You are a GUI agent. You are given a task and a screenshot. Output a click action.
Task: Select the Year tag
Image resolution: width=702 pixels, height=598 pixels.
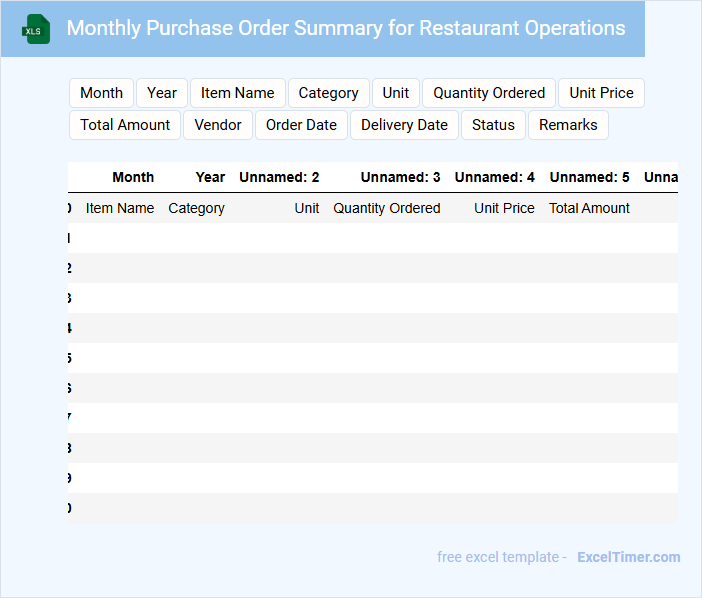[x=162, y=93]
